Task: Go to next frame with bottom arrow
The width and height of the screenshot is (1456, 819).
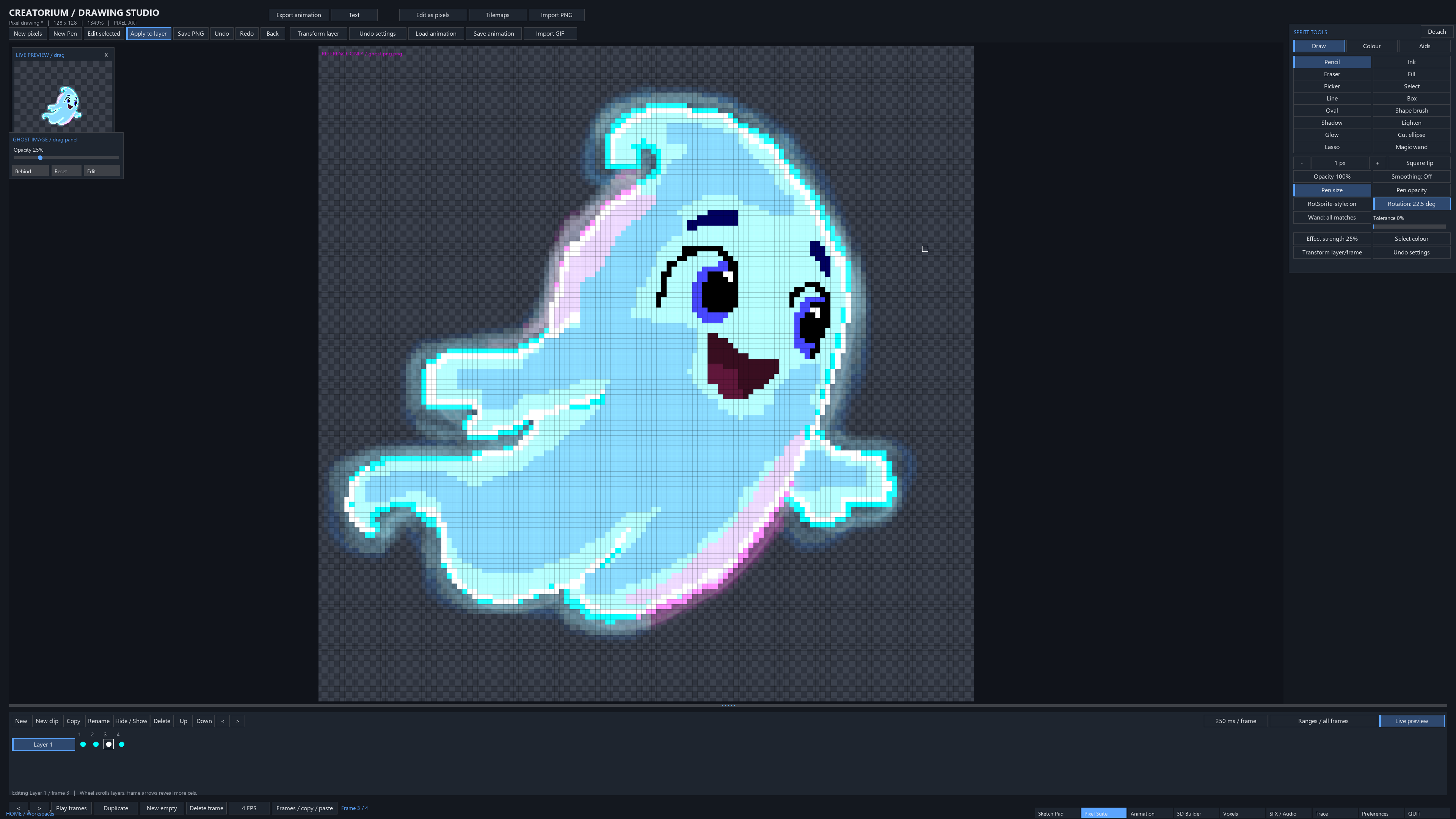Action: [x=39, y=808]
